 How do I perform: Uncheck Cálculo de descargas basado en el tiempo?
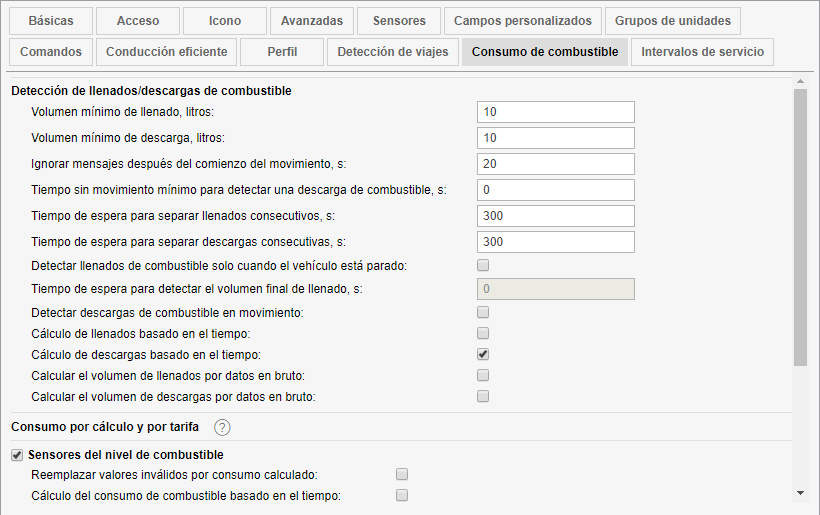(x=483, y=354)
